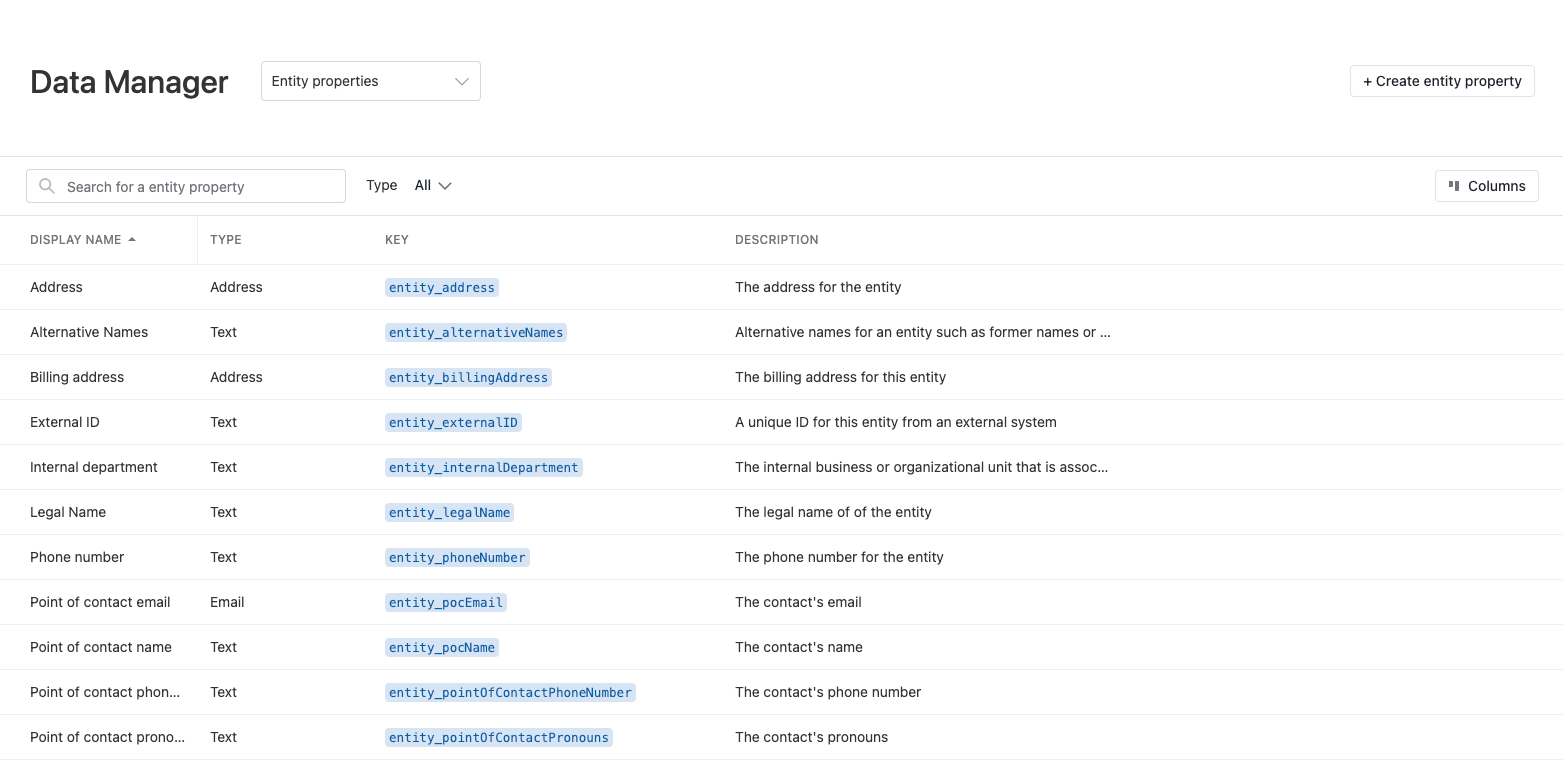
Task: Click the Columns configuration icon
Action: [x=1456, y=185]
